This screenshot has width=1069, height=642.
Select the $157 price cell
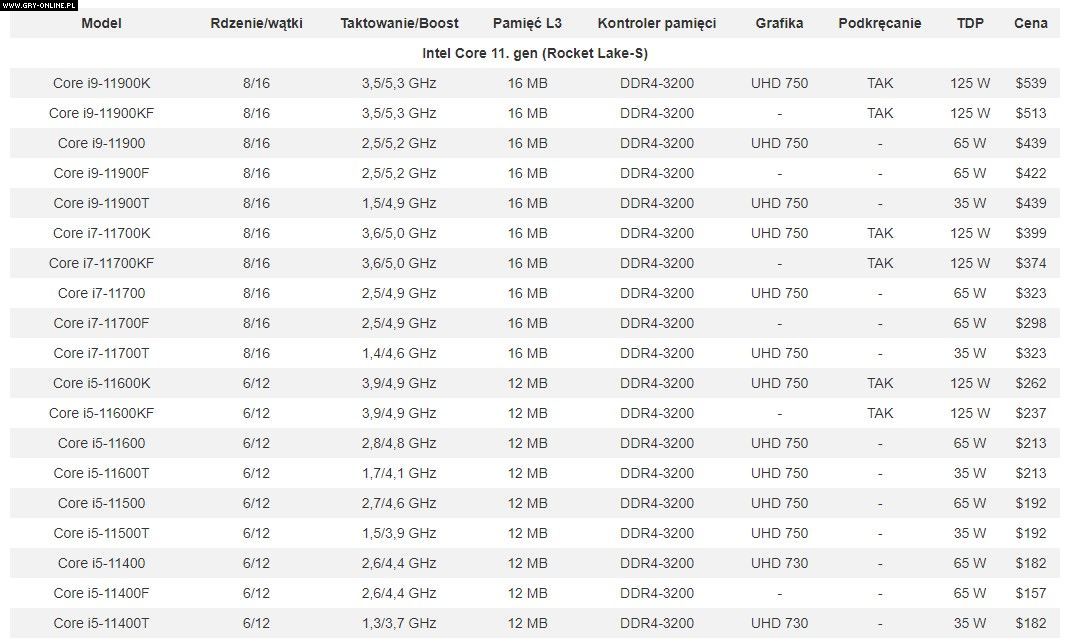pos(1030,593)
